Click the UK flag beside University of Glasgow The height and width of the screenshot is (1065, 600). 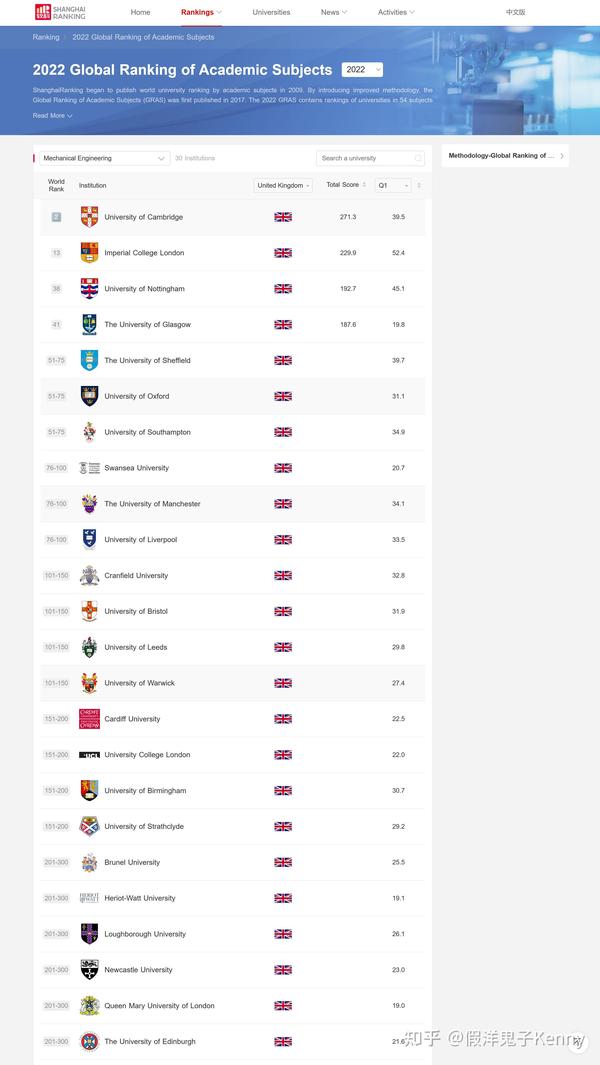(283, 325)
